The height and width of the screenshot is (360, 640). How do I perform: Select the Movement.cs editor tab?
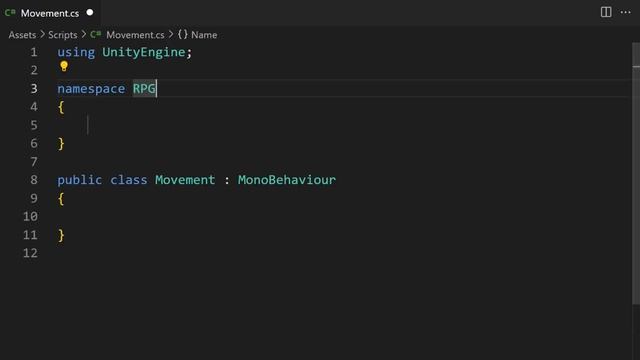[50, 13]
